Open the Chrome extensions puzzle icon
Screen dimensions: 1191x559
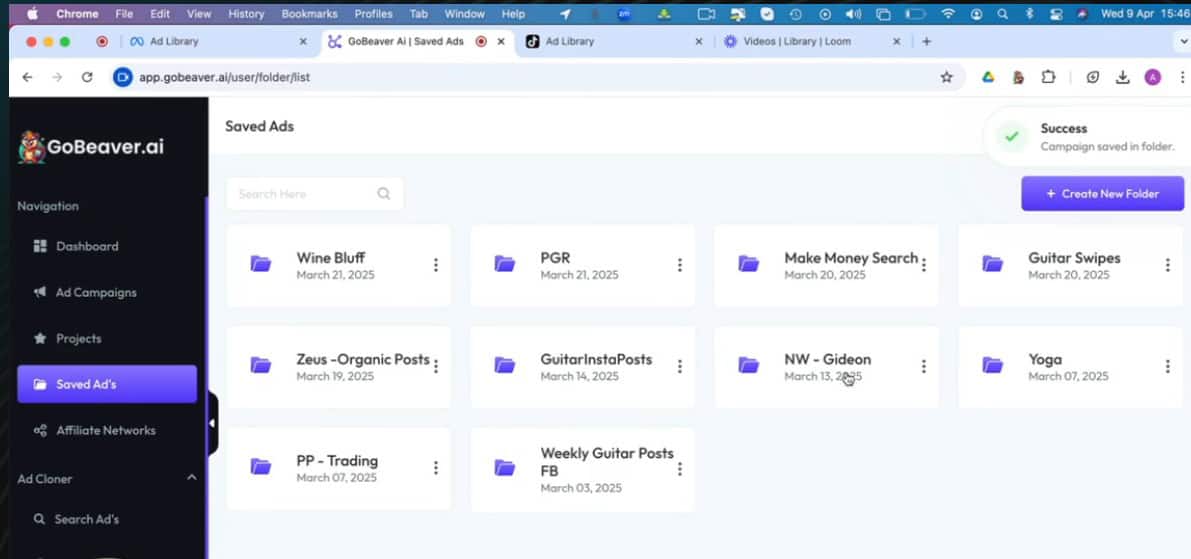pos(1048,77)
